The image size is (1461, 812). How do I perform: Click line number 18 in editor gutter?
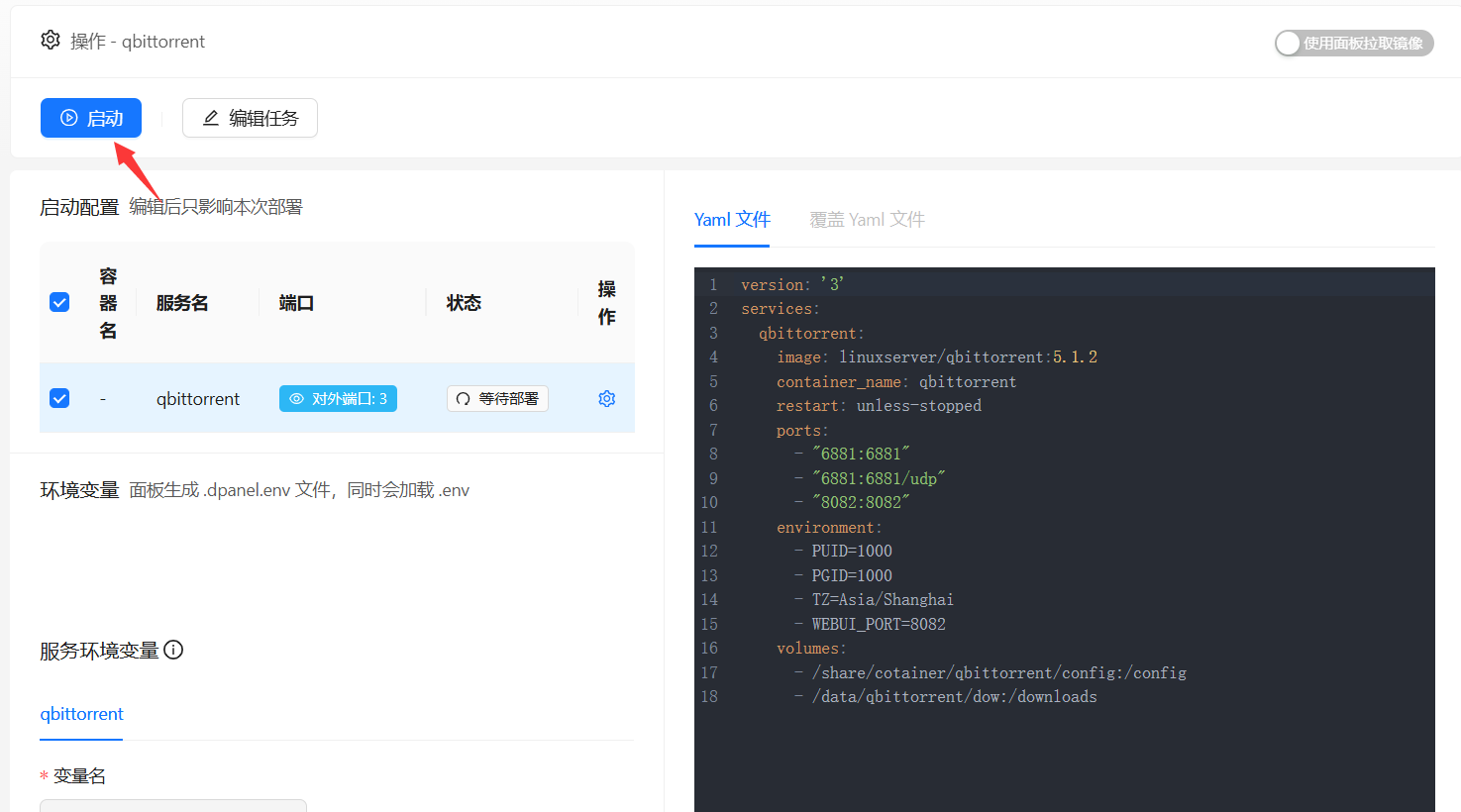click(709, 696)
